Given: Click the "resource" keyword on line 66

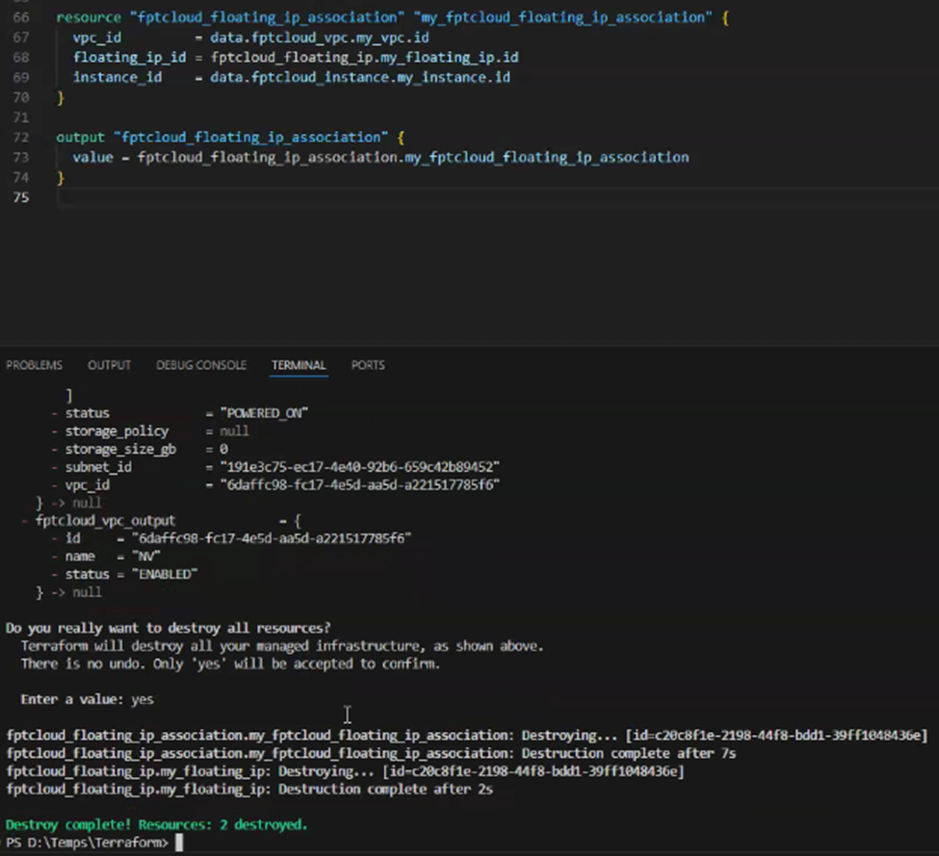Looking at the screenshot, I should click(x=83, y=18).
